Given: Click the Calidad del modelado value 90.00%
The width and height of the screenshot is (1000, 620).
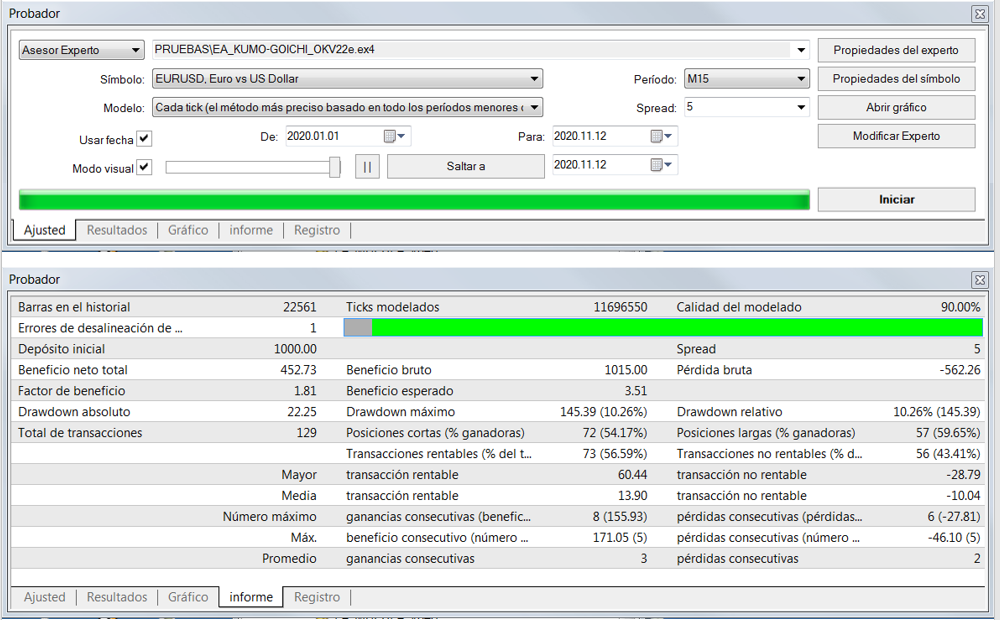Looking at the screenshot, I should click(960, 307).
